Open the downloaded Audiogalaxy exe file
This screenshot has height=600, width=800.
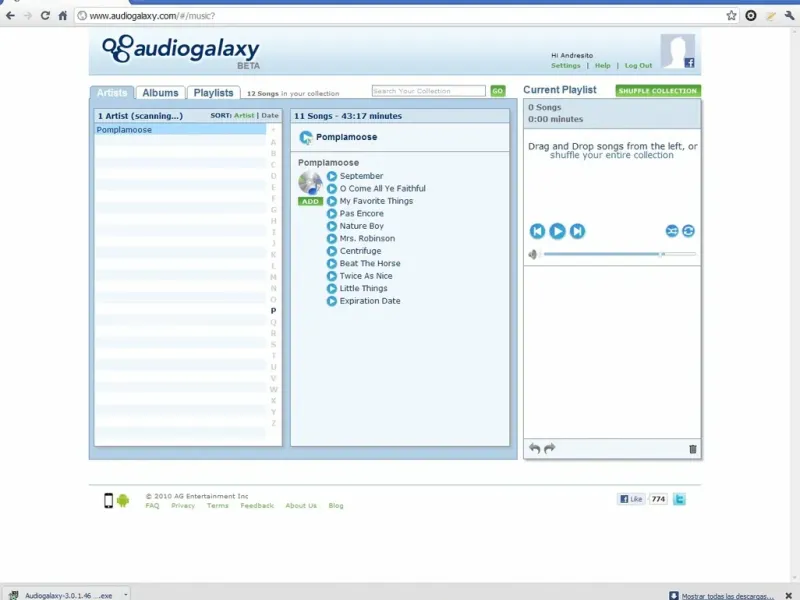coord(61,595)
